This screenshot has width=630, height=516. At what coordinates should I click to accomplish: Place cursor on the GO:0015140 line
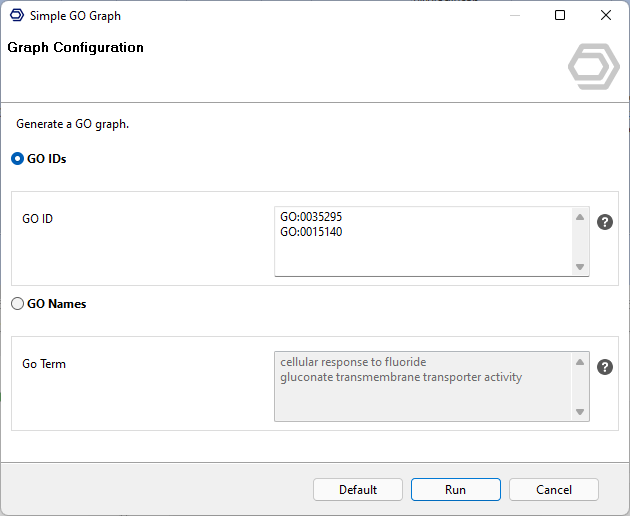pyautogui.click(x=311, y=232)
